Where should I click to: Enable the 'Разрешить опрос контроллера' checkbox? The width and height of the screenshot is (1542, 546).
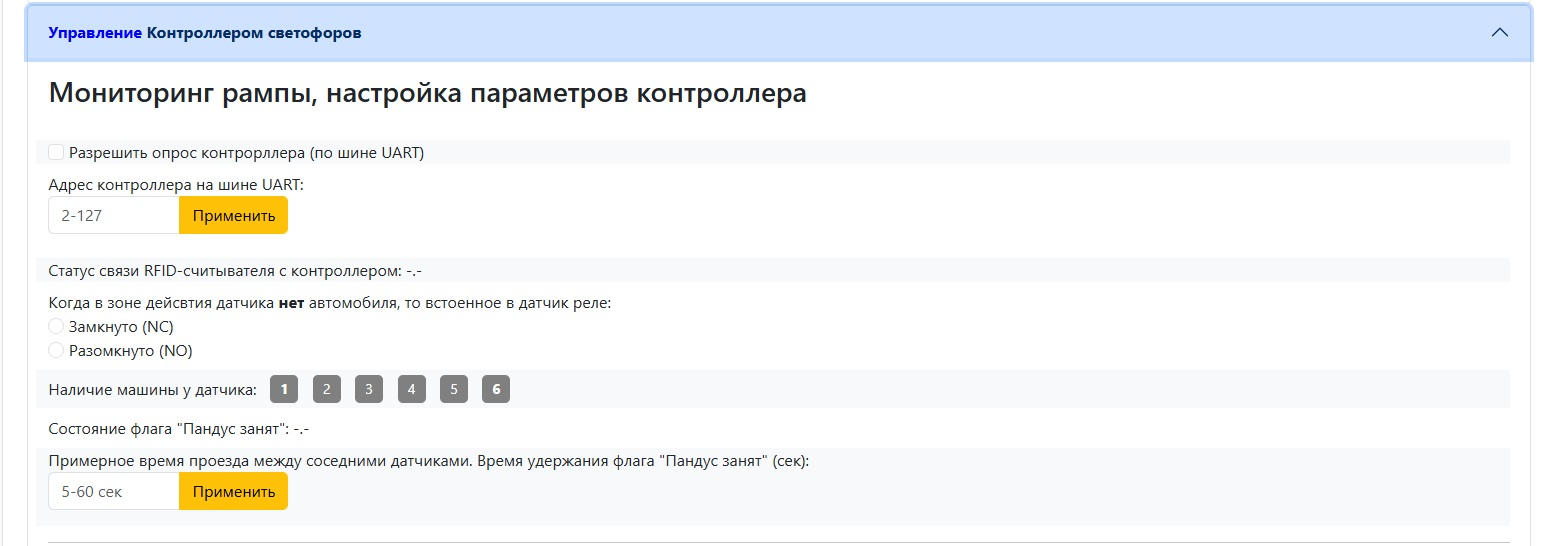[x=57, y=152]
